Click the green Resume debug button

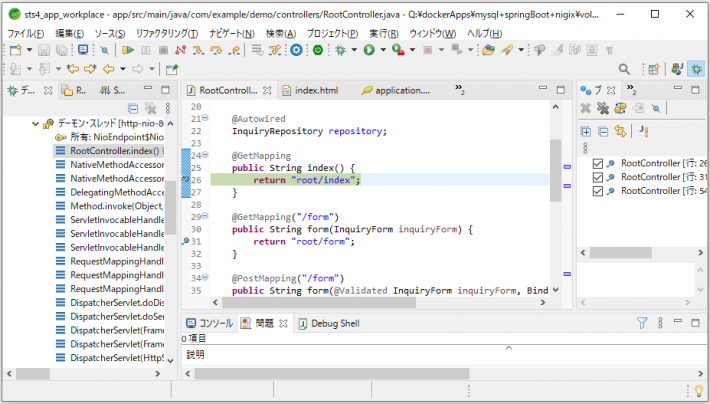click(x=128, y=50)
